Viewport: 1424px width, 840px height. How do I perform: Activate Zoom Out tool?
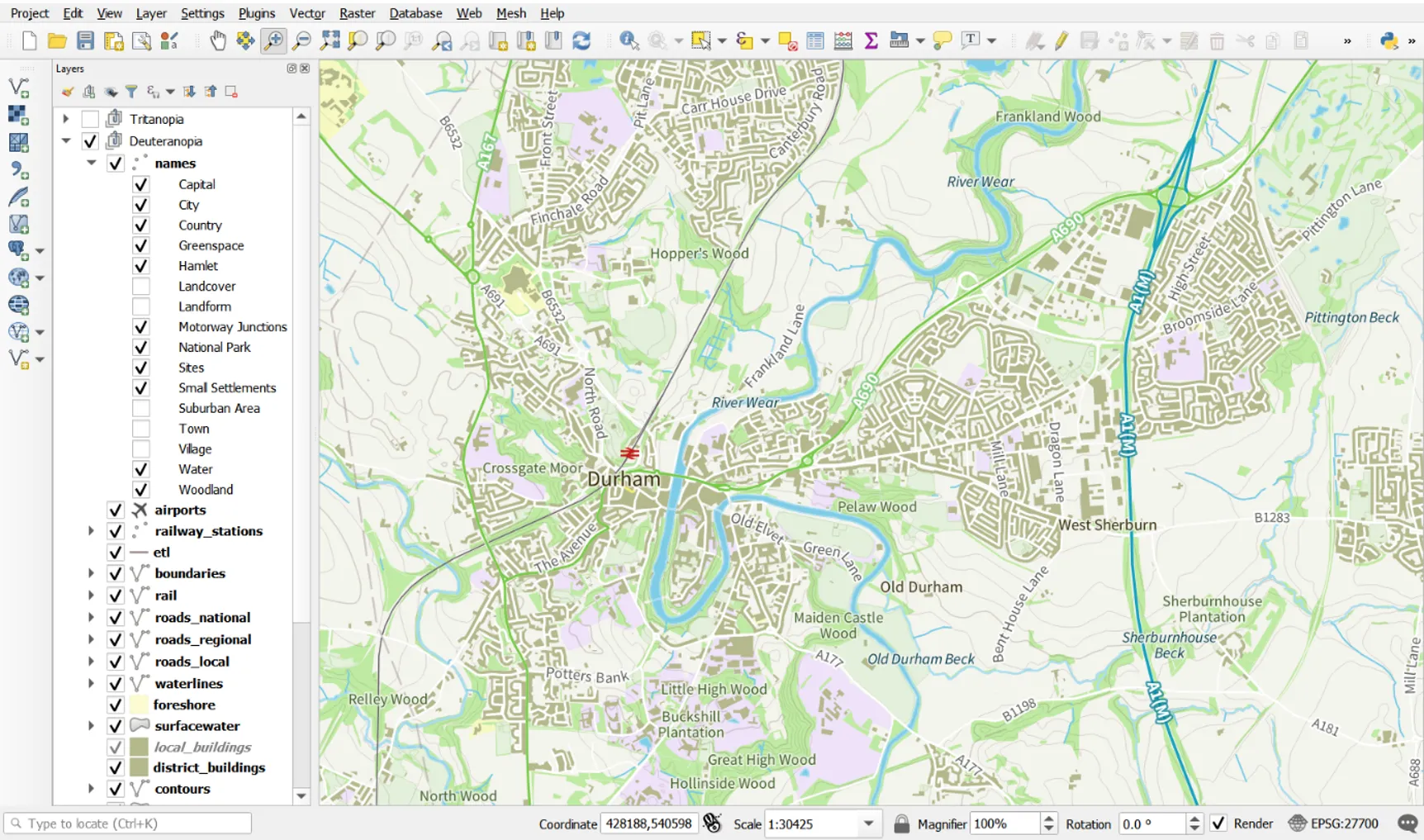pos(301,40)
